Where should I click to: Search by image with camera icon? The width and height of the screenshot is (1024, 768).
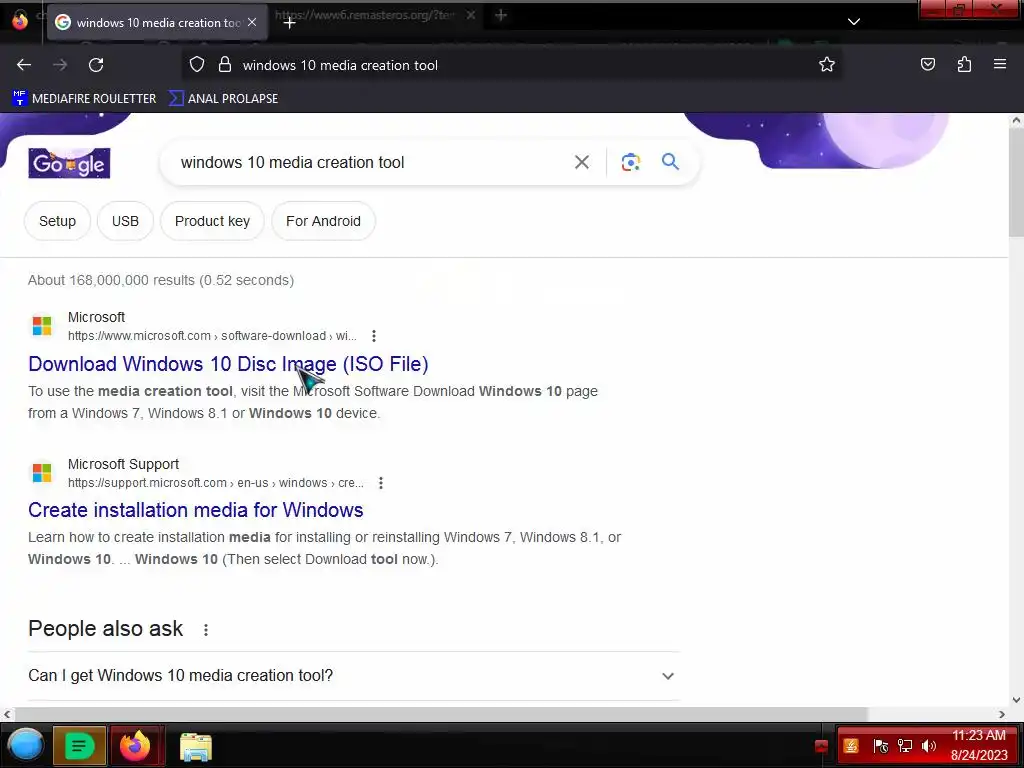click(630, 162)
